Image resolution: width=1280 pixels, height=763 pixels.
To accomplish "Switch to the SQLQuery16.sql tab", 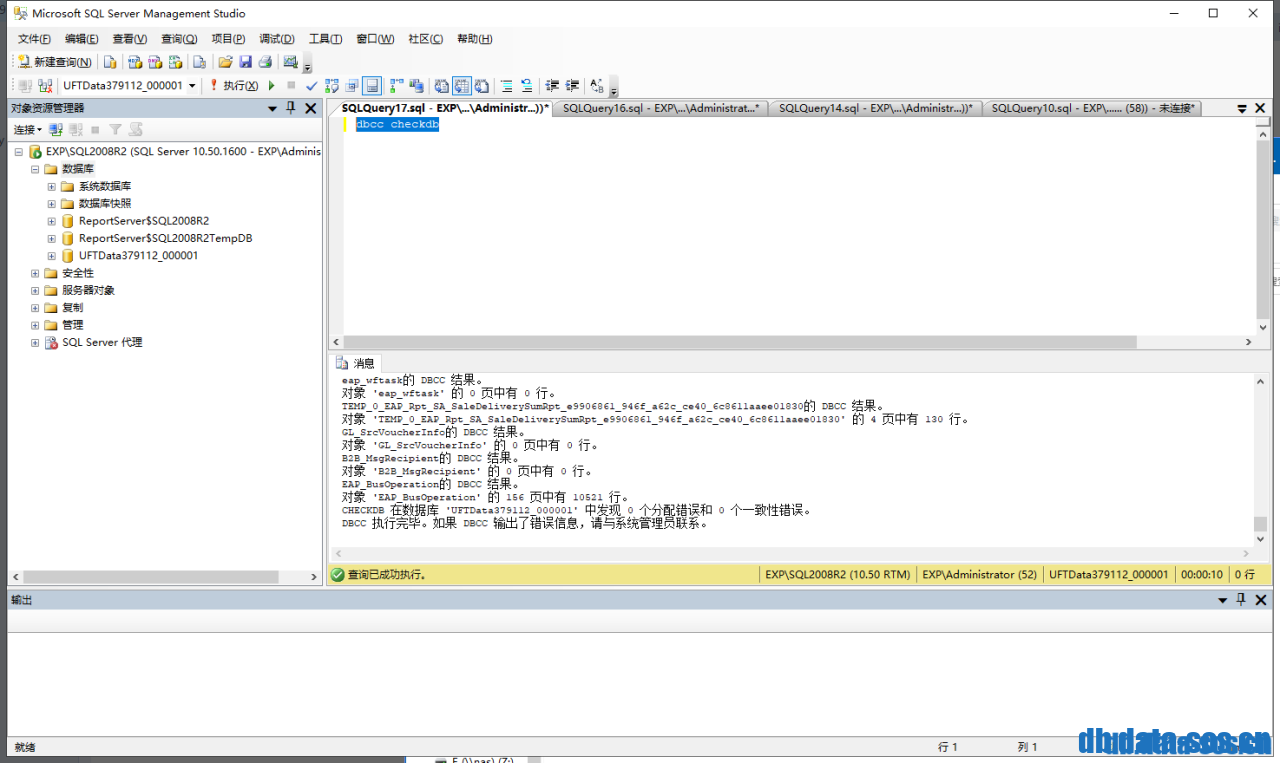I will [660, 108].
